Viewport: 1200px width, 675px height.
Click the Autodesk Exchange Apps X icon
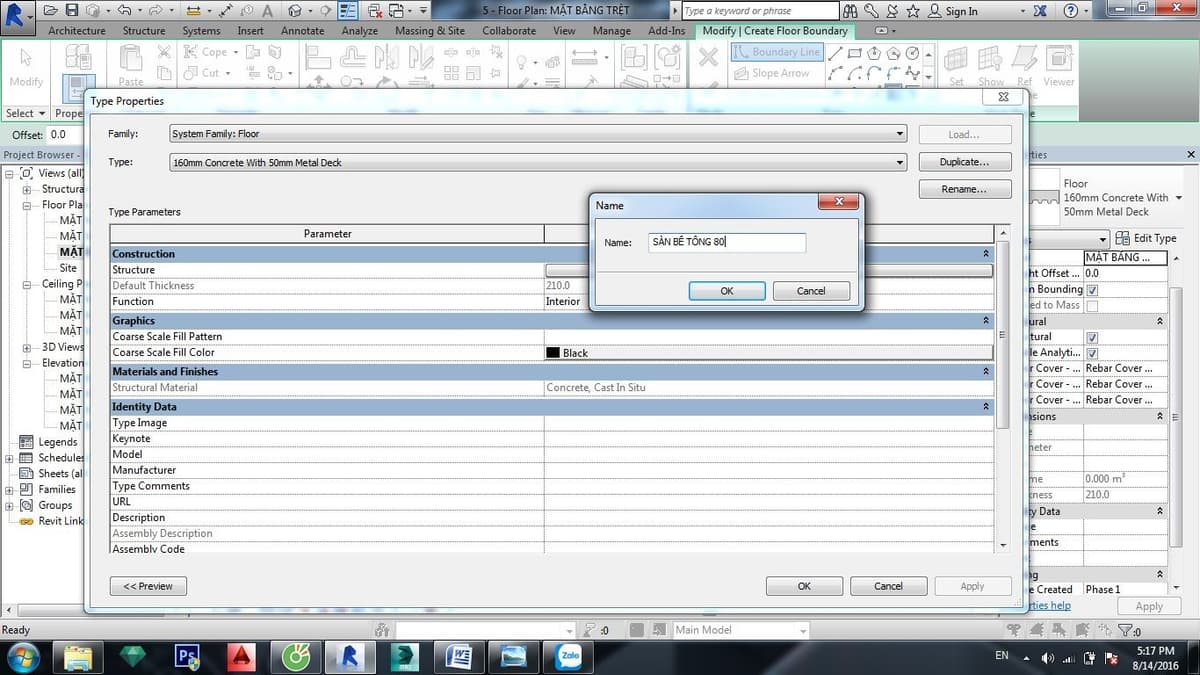click(1041, 11)
